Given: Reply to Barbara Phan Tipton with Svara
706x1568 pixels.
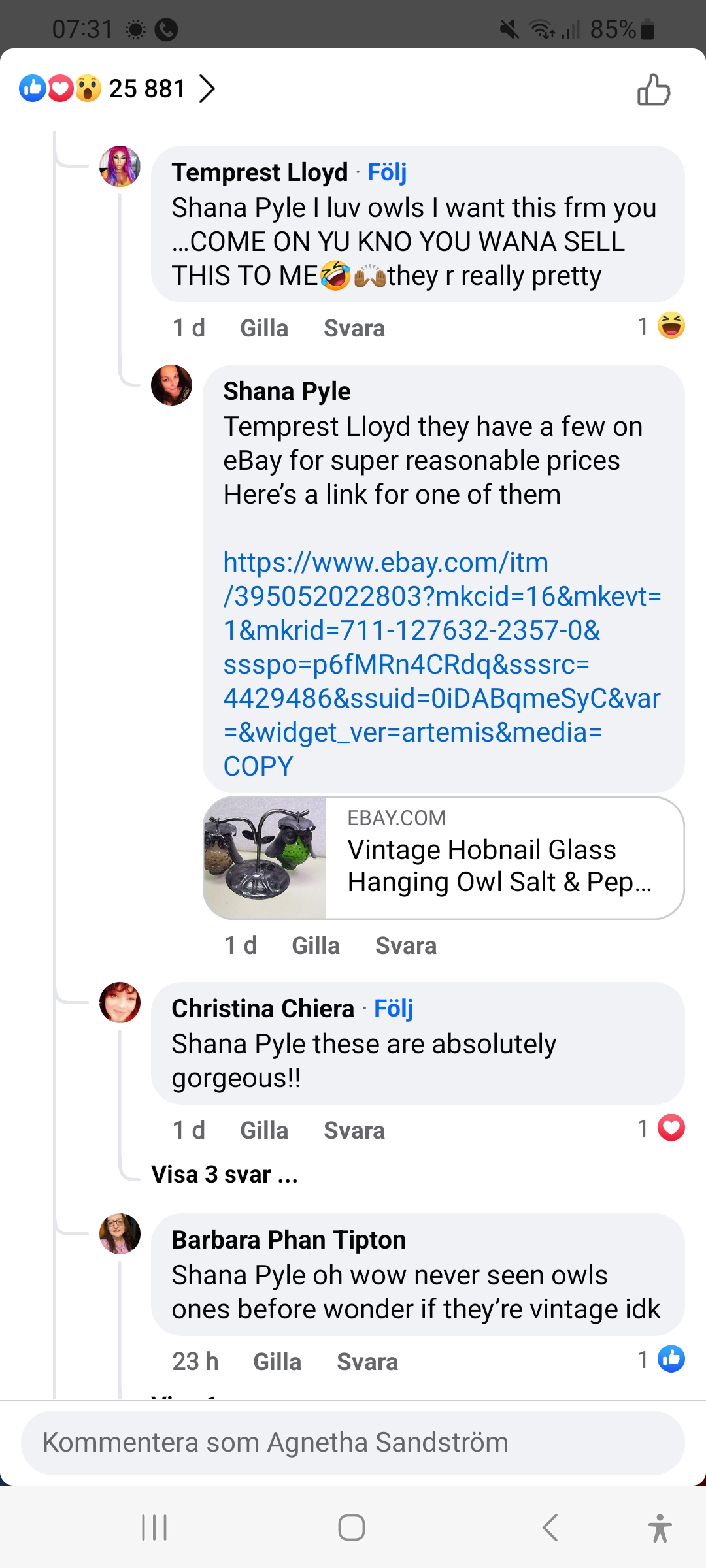Looking at the screenshot, I should [x=367, y=1362].
